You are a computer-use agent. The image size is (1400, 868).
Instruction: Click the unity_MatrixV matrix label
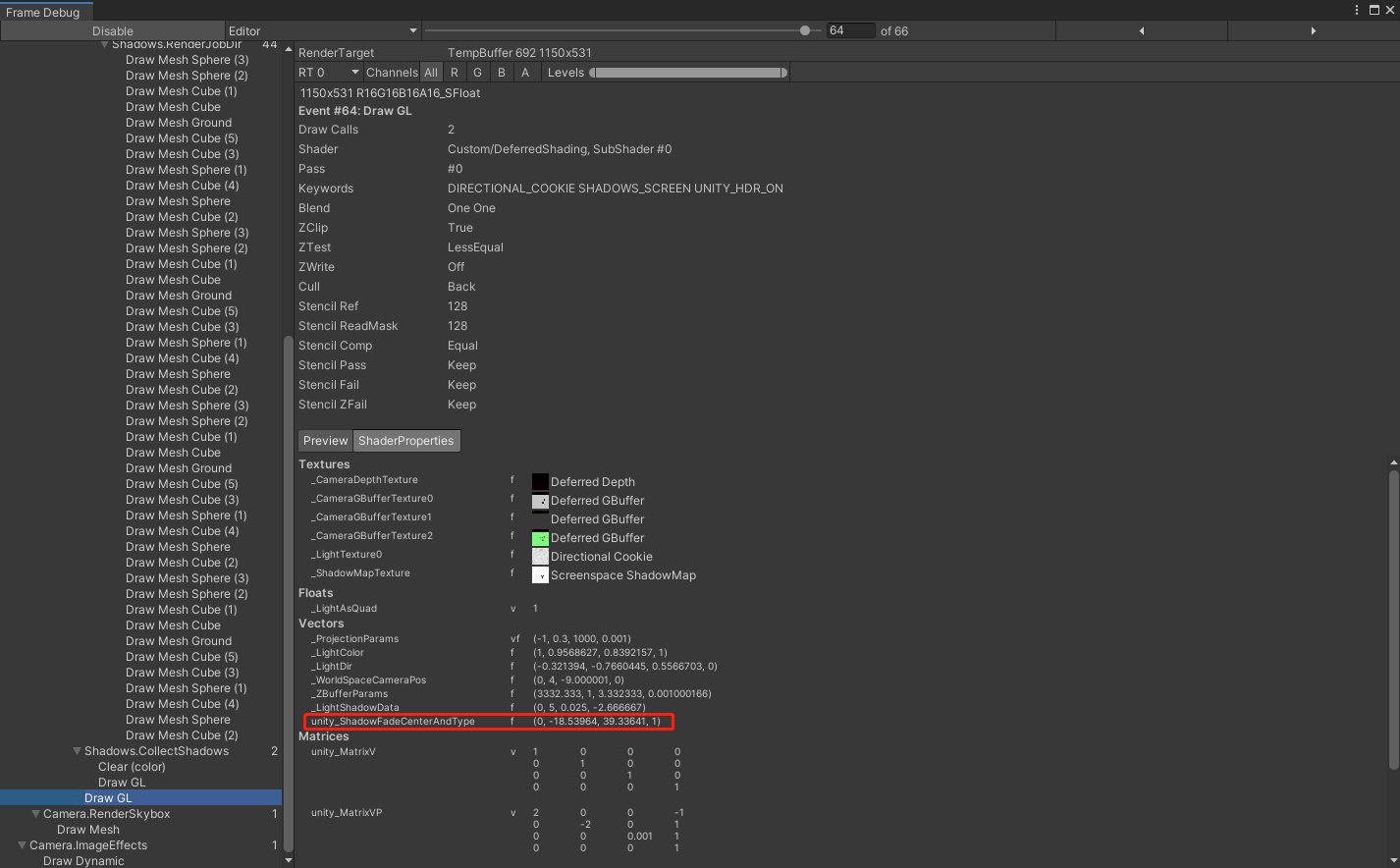click(x=343, y=752)
